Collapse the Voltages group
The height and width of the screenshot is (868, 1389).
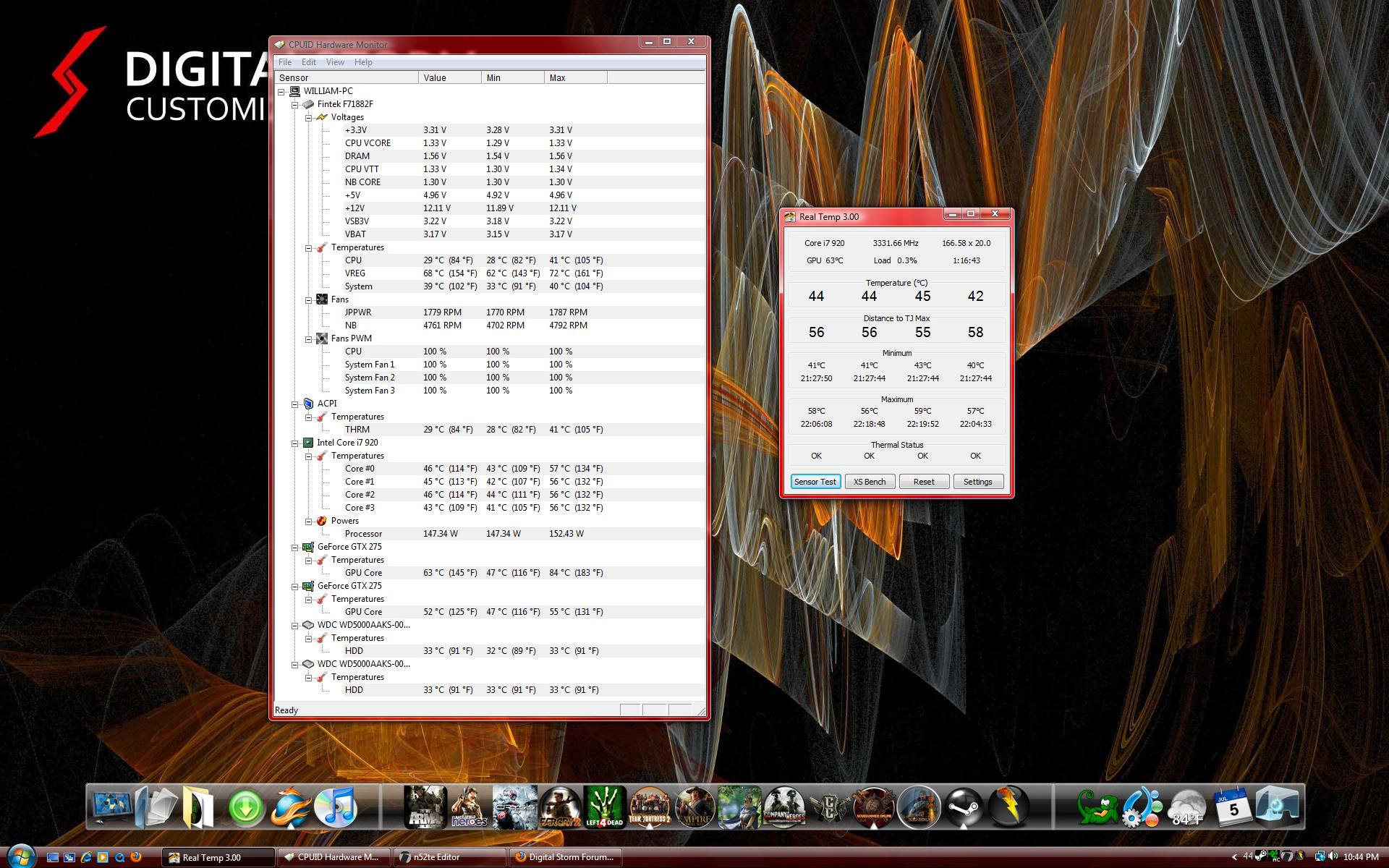coord(309,117)
